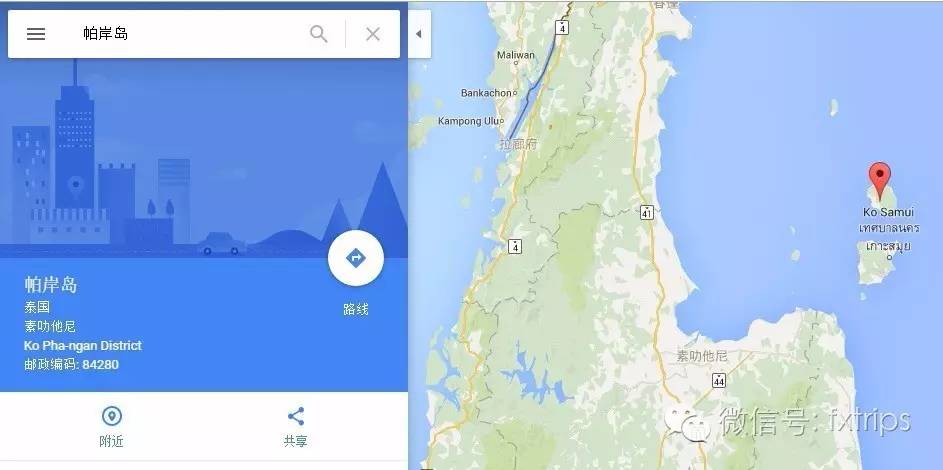
Task: Click the Ko Samui map label
Action: pos(888,212)
